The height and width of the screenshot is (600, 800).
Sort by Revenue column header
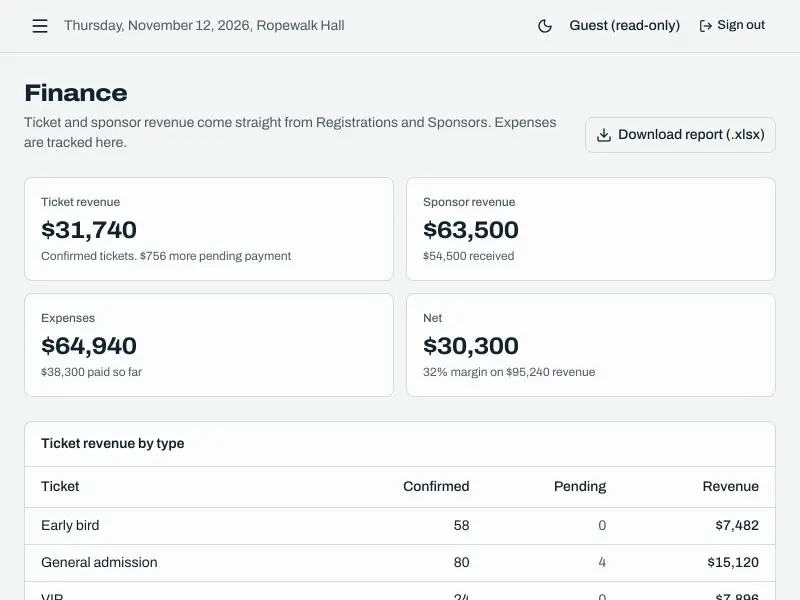tap(731, 486)
